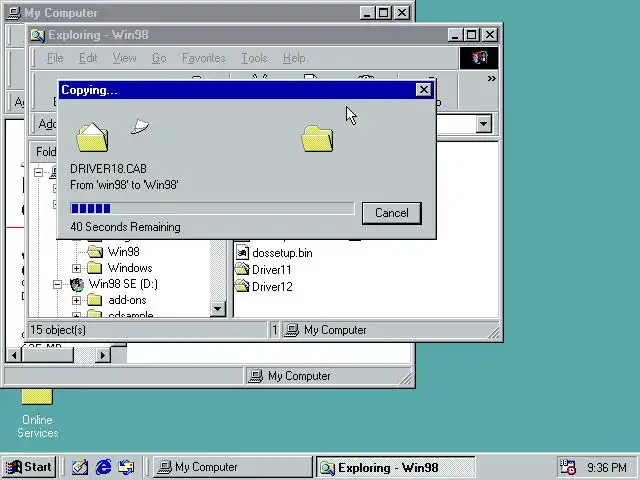Maximize the Exploring - Win98 window
640x480 pixels.
tap(471, 35)
